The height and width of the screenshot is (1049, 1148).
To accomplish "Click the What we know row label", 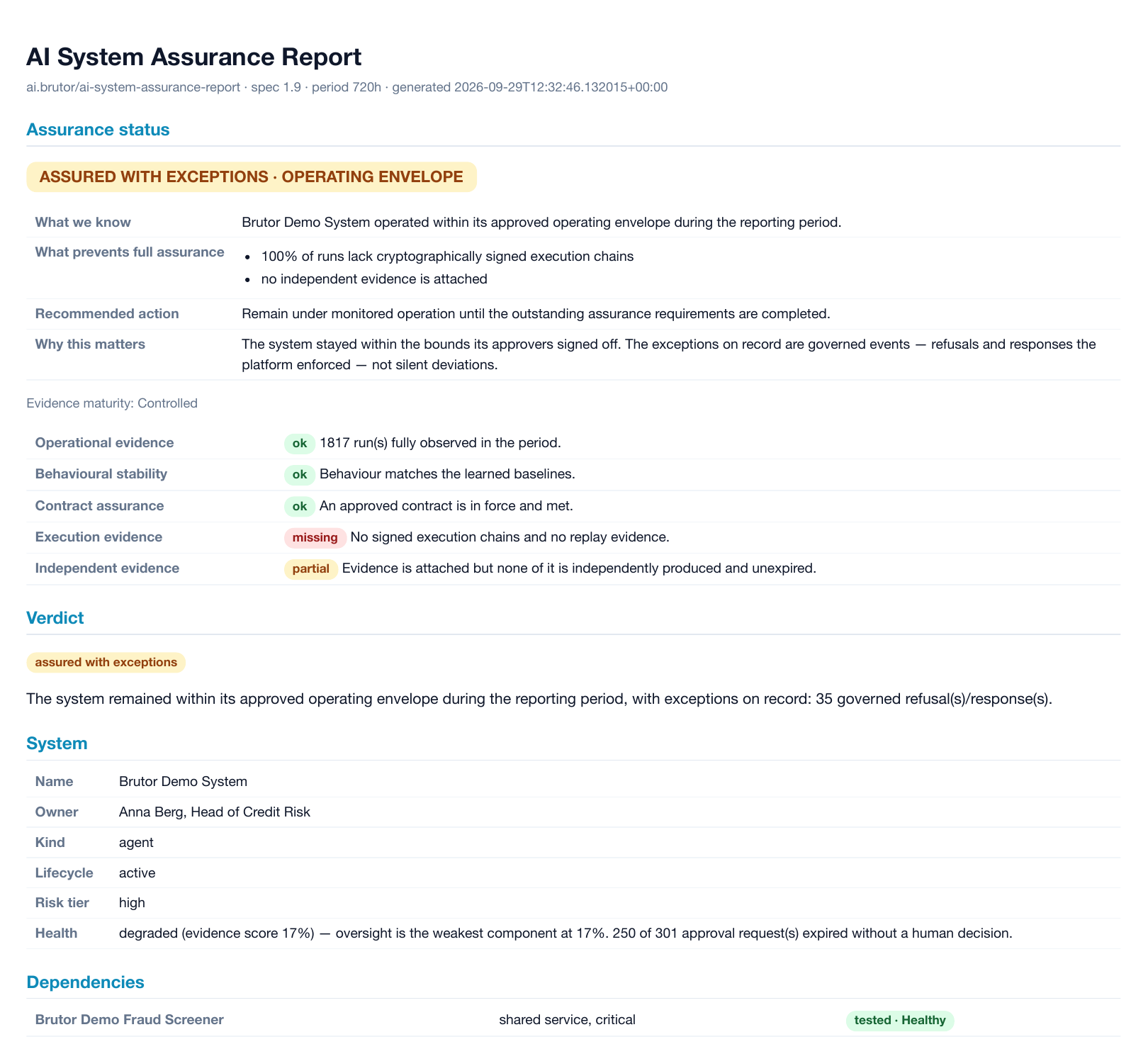I will pyautogui.click(x=83, y=222).
